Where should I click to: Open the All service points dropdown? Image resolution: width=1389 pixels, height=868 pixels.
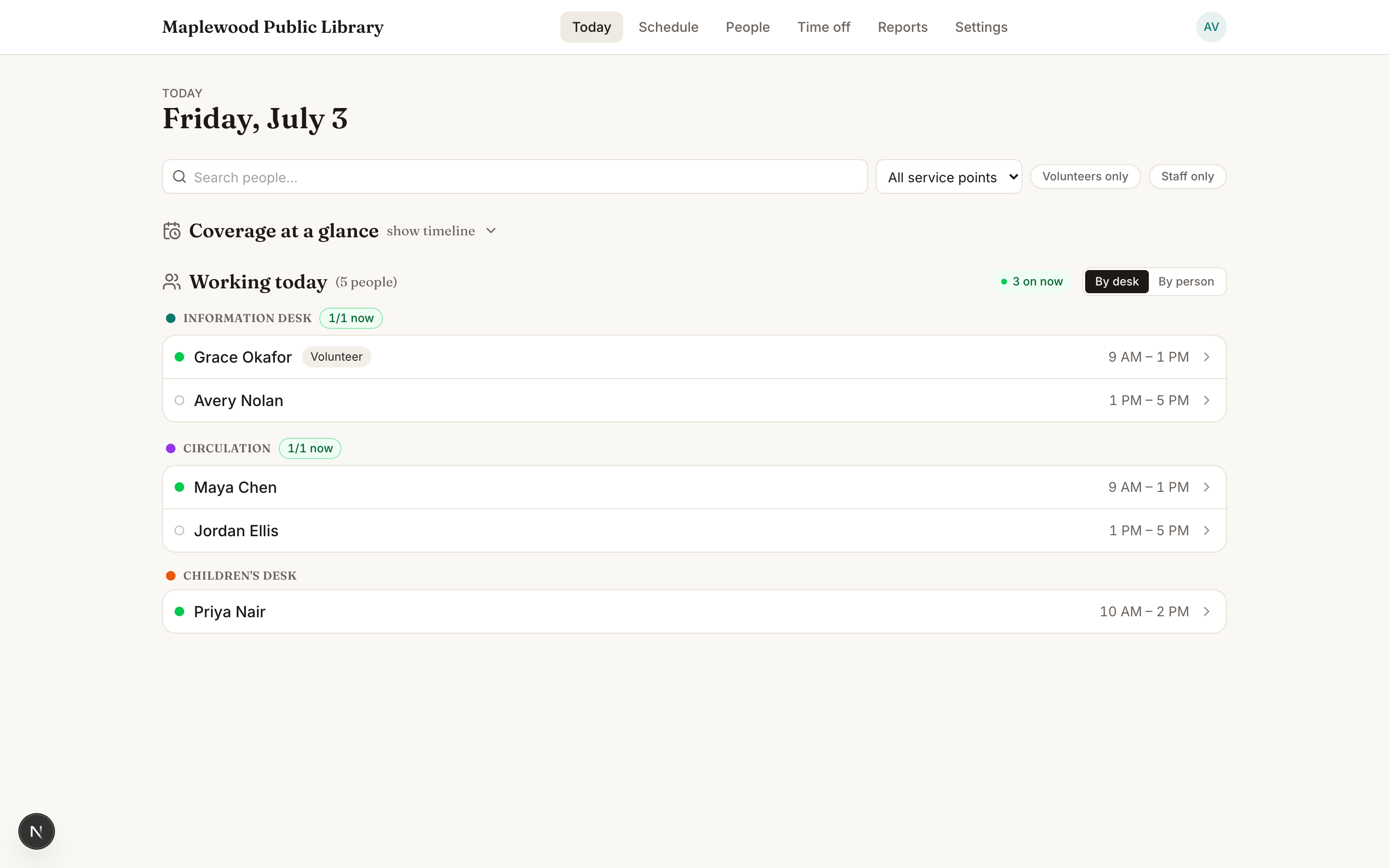click(949, 177)
